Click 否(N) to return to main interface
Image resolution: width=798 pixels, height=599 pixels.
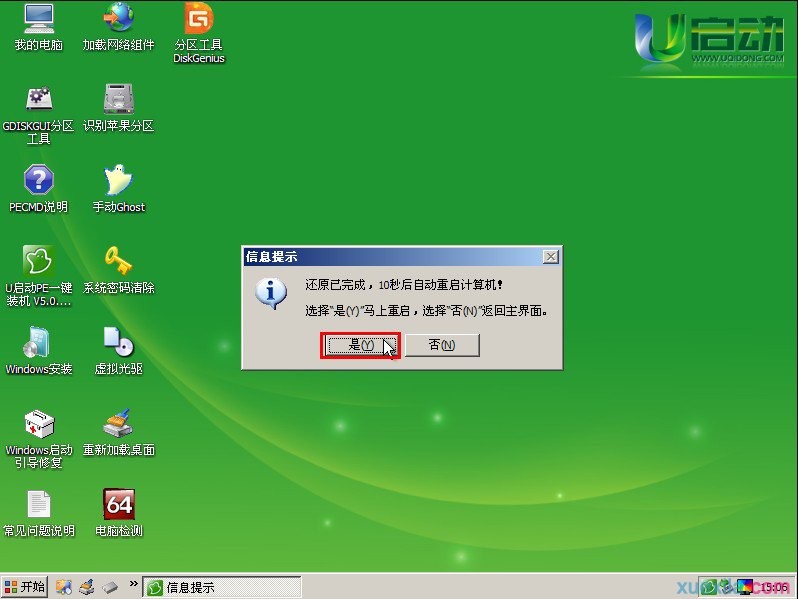(442, 345)
